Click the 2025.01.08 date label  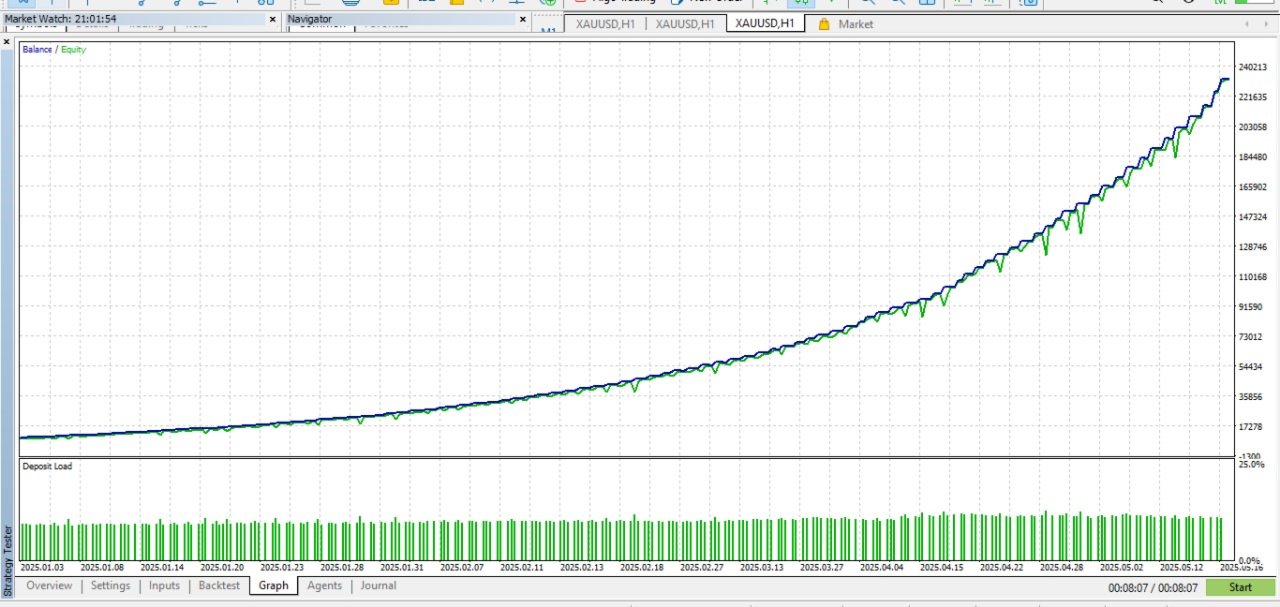coord(102,567)
